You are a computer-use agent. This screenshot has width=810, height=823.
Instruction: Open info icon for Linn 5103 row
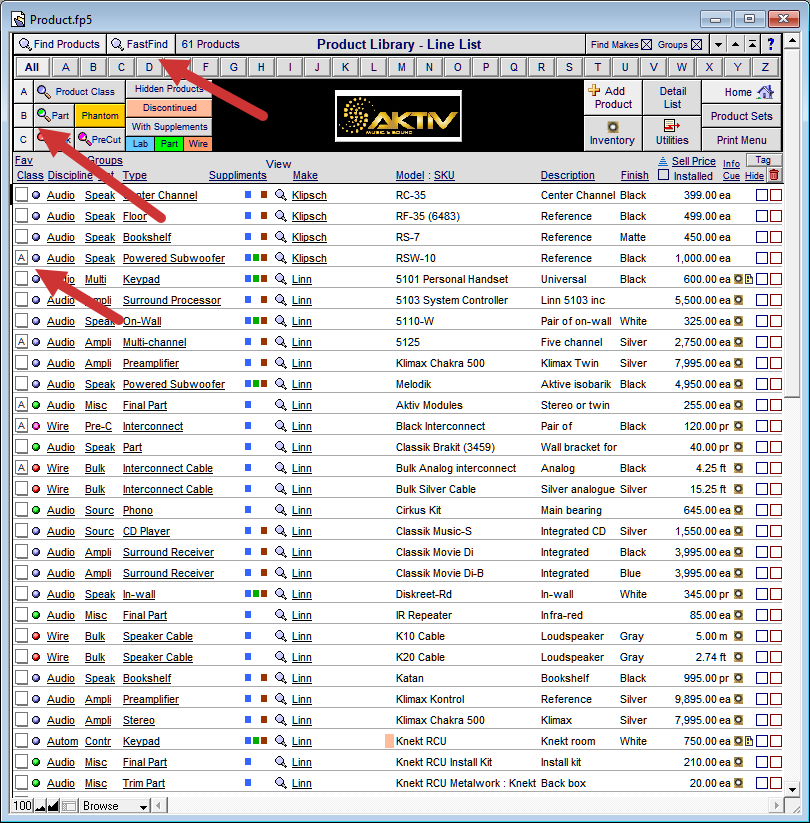738,300
